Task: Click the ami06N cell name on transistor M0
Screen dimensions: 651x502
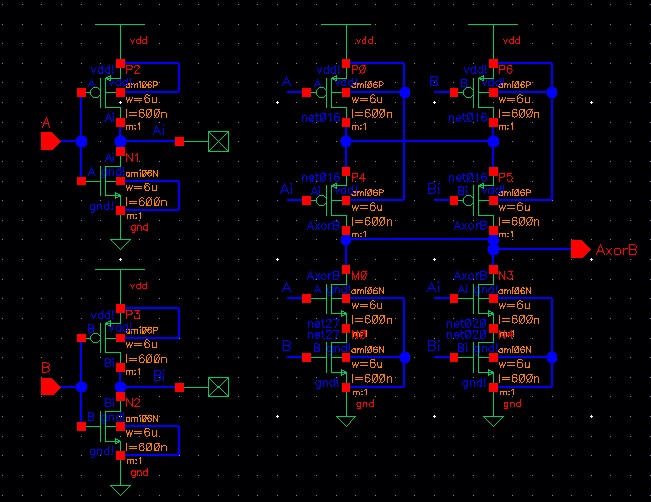Action: tap(368, 291)
